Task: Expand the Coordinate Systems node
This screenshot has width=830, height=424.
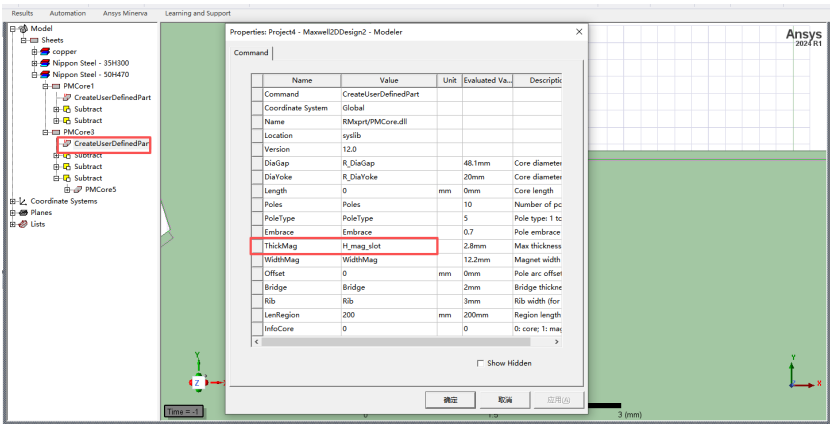Action: (x=13, y=201)
